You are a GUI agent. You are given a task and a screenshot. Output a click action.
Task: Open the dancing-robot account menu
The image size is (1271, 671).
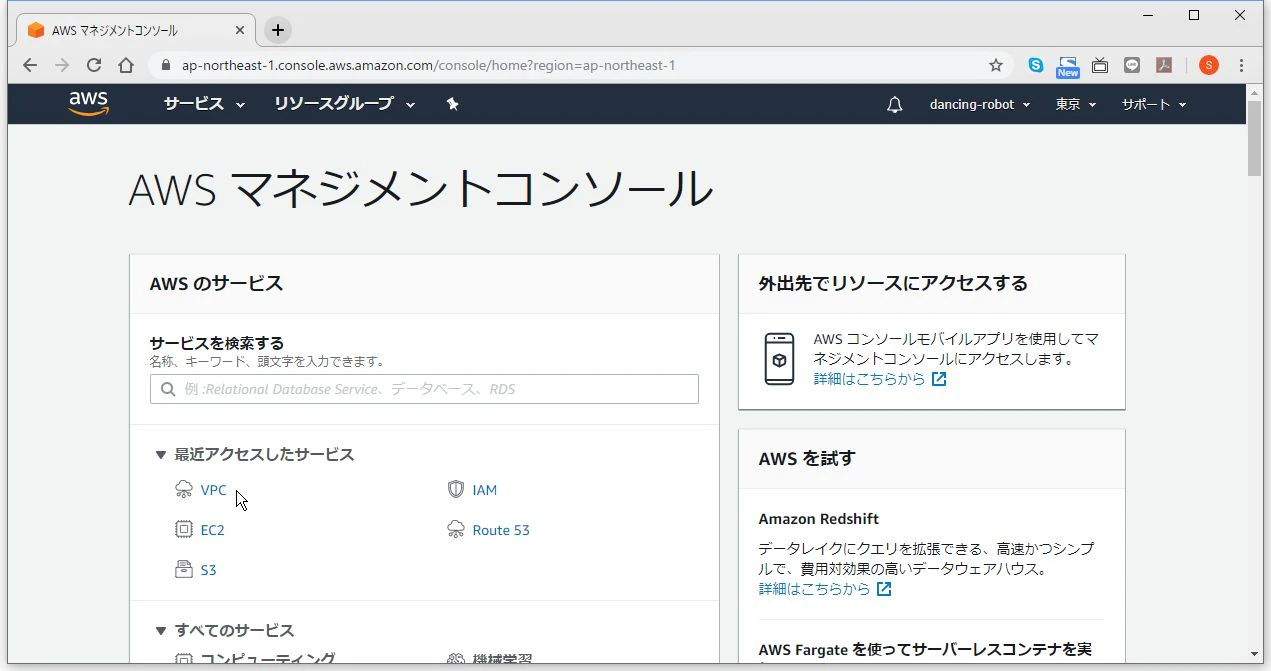pyautogui.click(x=980, y=104)
